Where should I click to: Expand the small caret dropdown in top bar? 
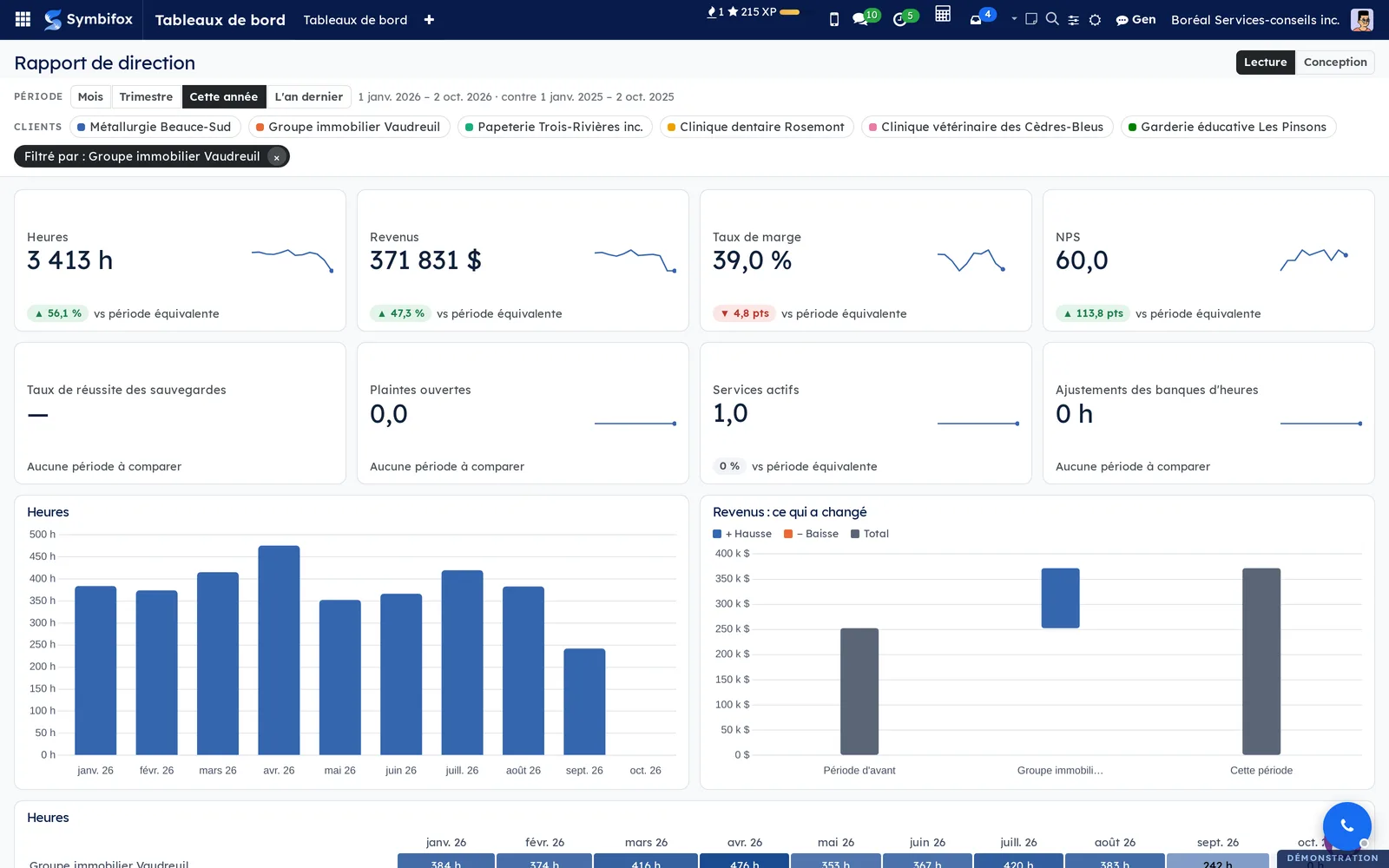point(1013,18)
